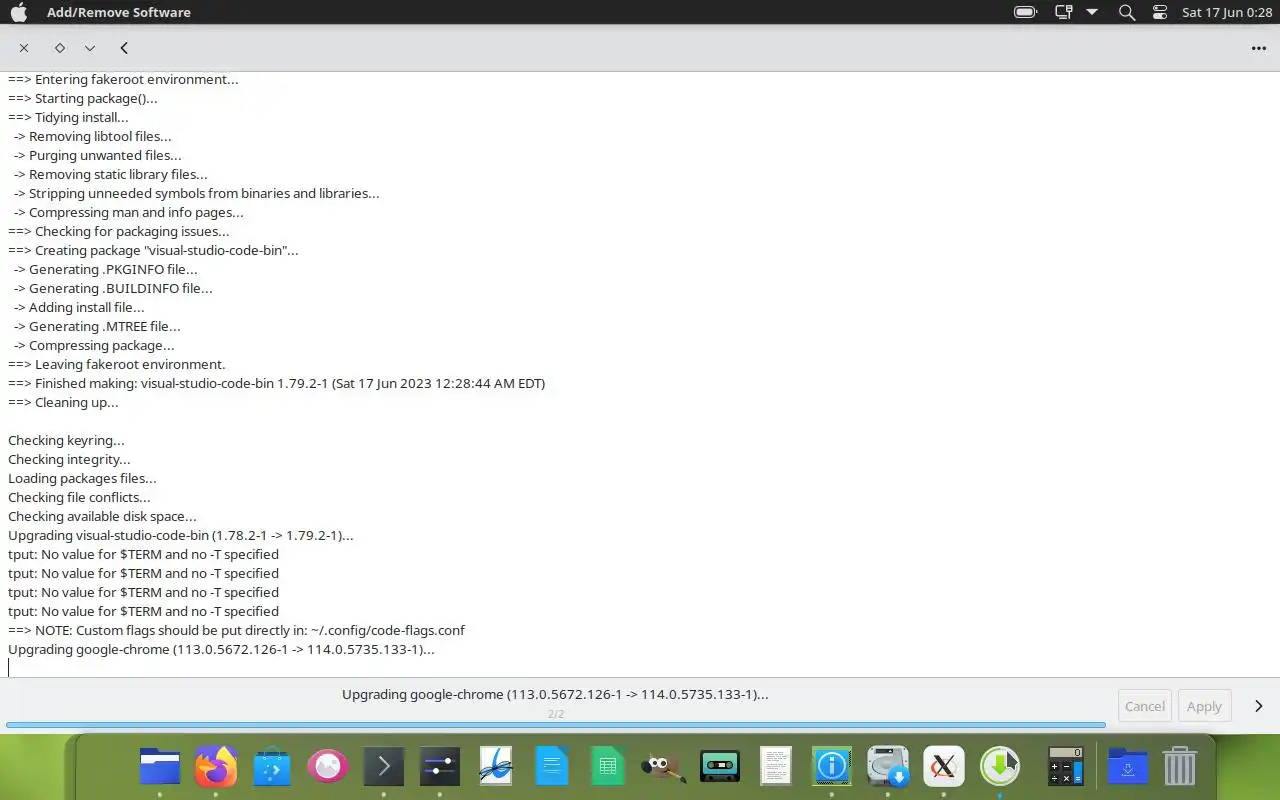Open the calculator from the dock

pos(1066,767)
